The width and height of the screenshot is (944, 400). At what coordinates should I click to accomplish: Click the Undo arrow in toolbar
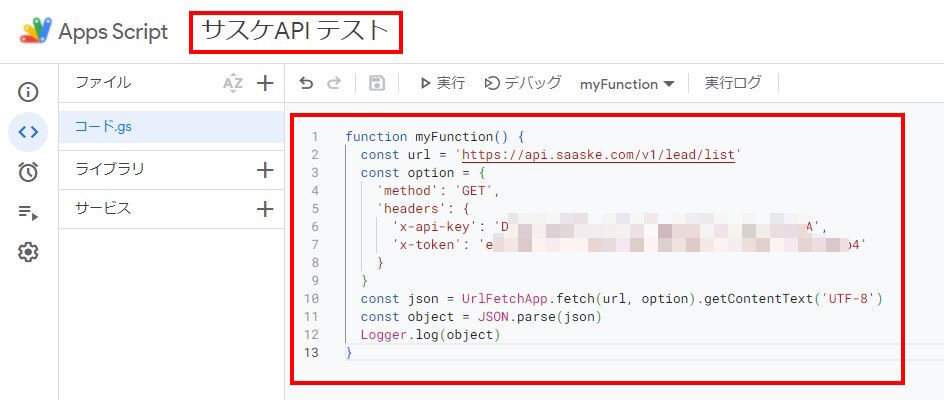pyautogui.click(x=306, y=84)
